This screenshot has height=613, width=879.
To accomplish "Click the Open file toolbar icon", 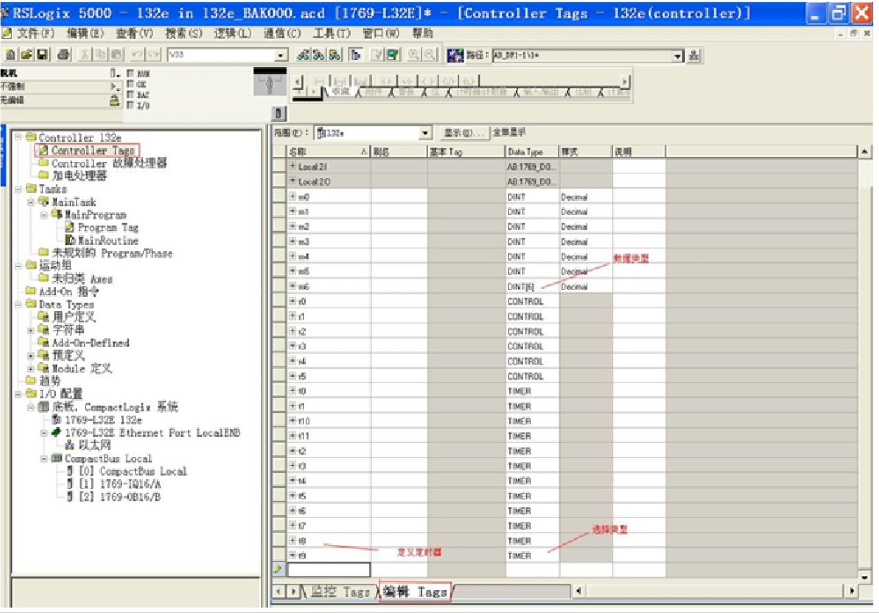I will [x=26, y=54].
